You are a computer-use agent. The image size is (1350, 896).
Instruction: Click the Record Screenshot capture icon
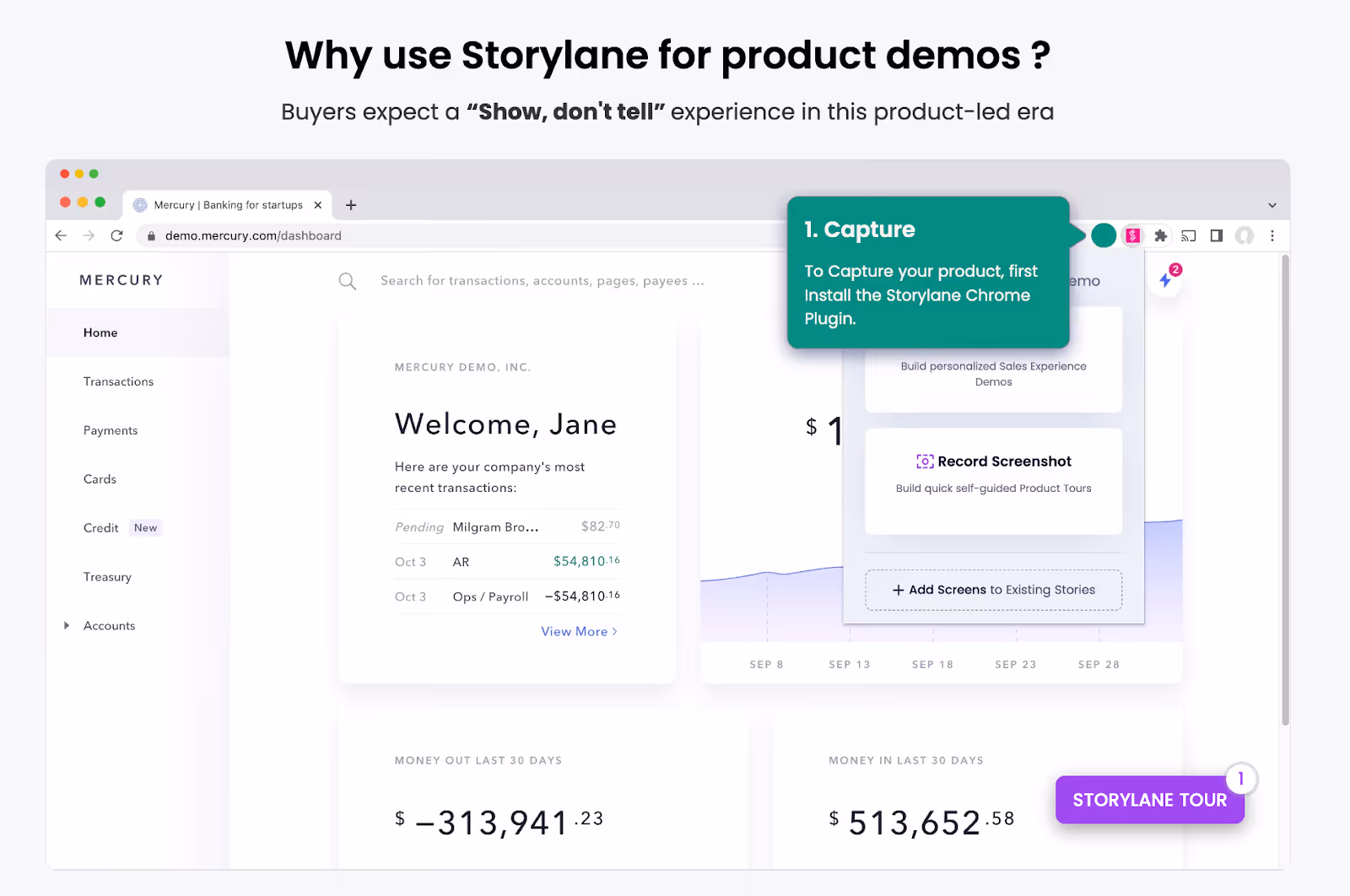tap(925, 461)
